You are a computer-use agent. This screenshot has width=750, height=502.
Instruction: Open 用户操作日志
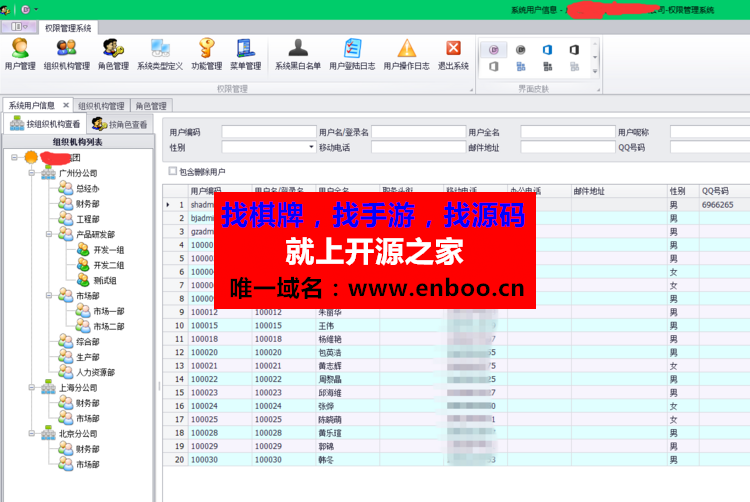tap(406, 54)
